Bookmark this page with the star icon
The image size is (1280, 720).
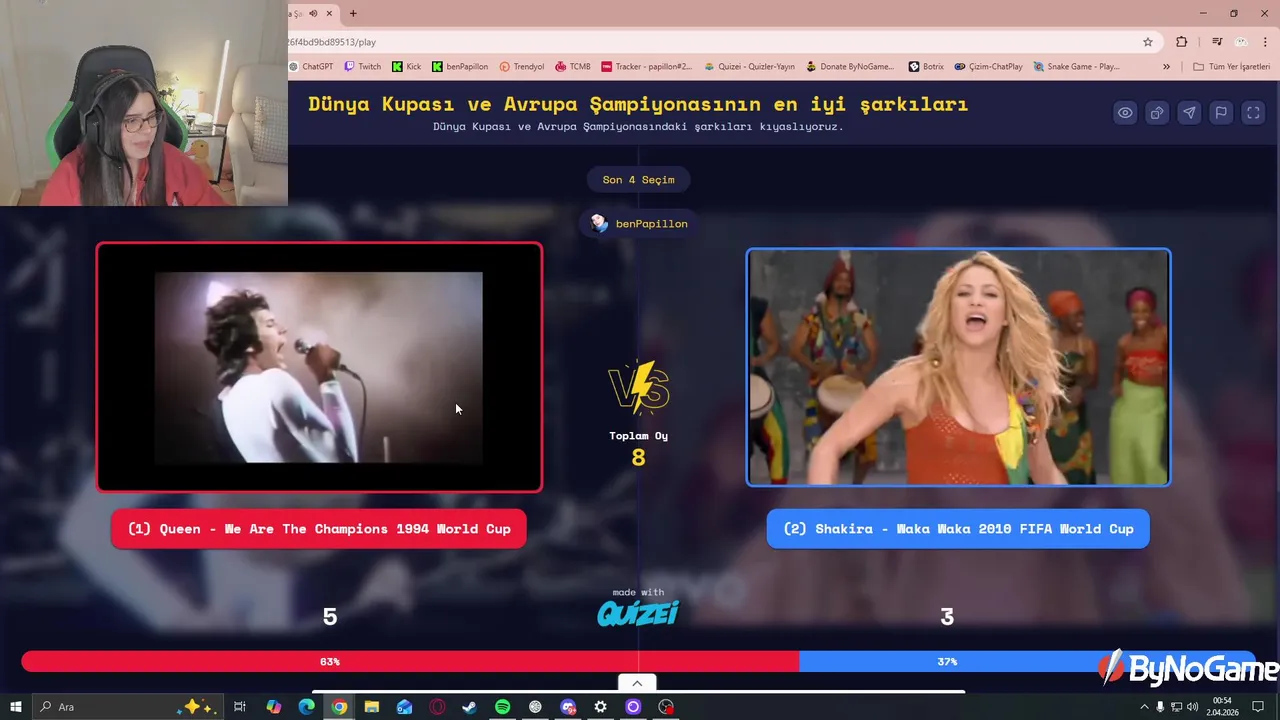coord(1148,42)
